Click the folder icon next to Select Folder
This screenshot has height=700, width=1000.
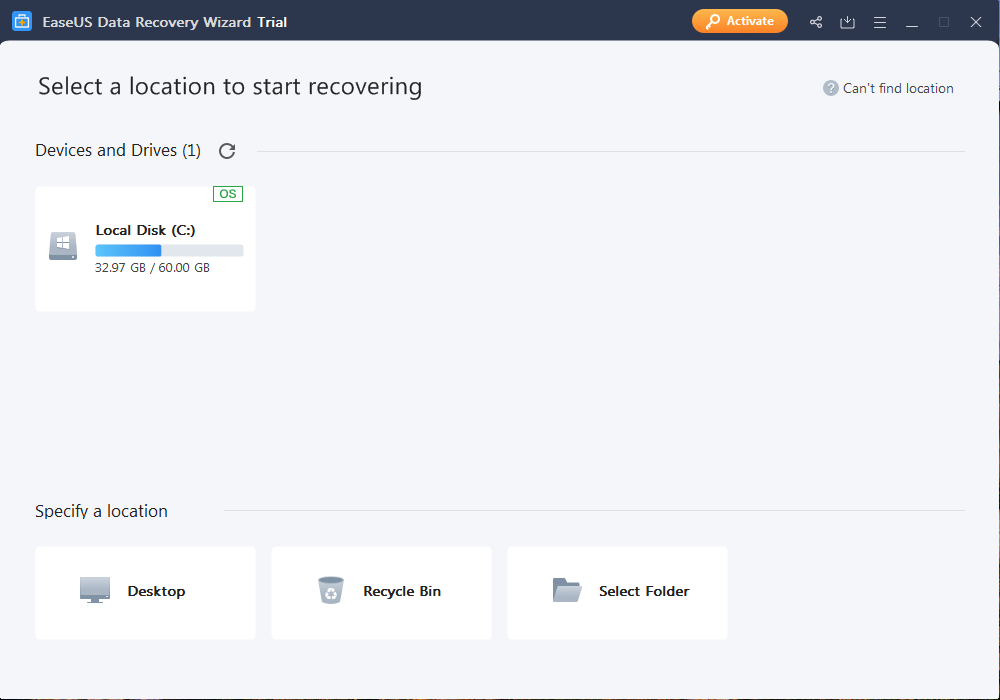click(x=567, y=590)
